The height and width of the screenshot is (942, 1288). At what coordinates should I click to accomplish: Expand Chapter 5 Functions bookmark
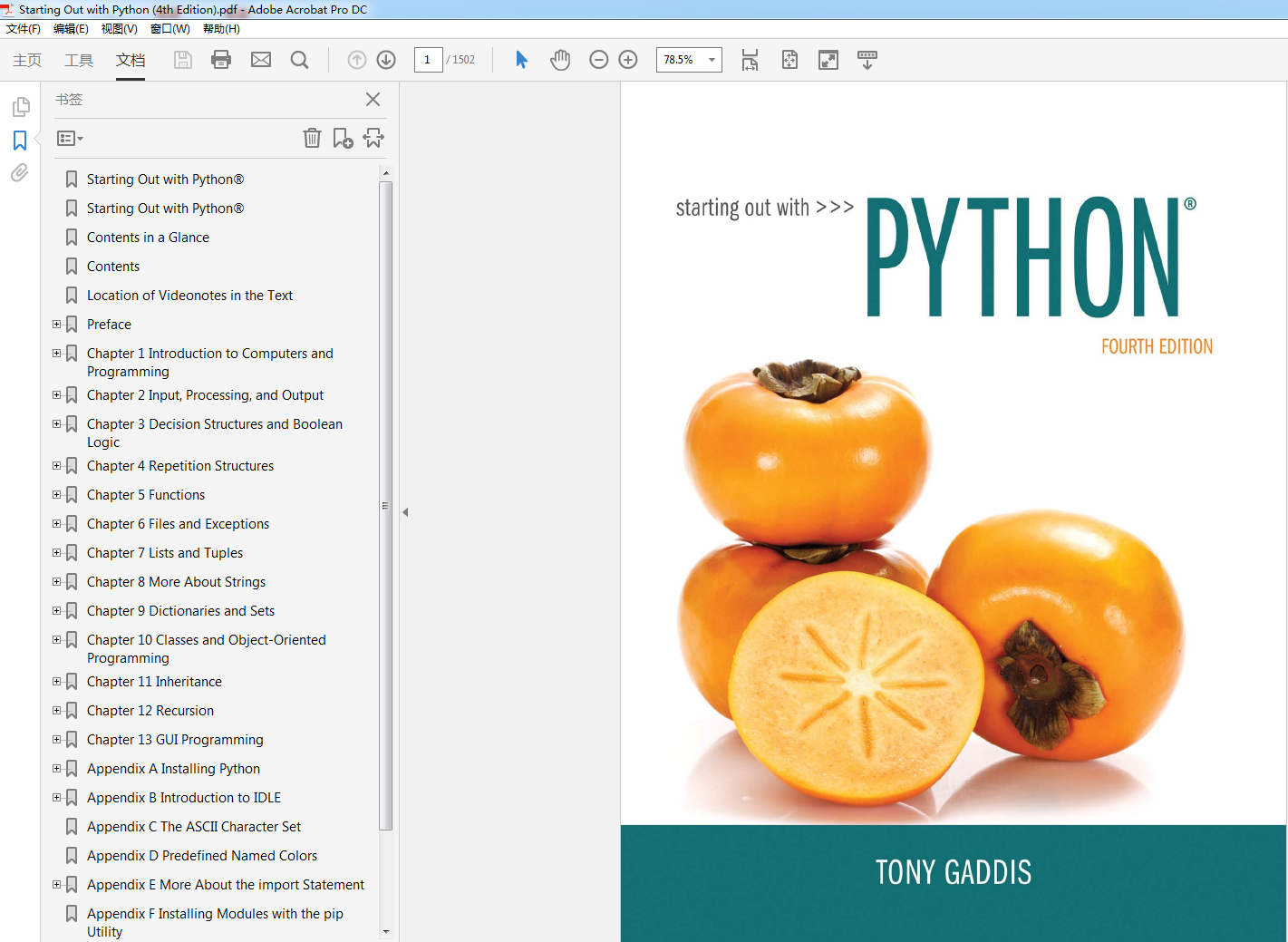click(56, 494)
